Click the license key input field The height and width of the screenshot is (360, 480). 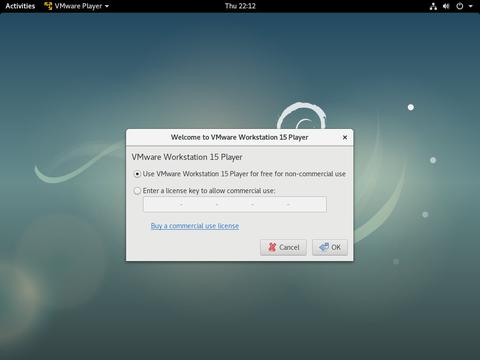235,204
